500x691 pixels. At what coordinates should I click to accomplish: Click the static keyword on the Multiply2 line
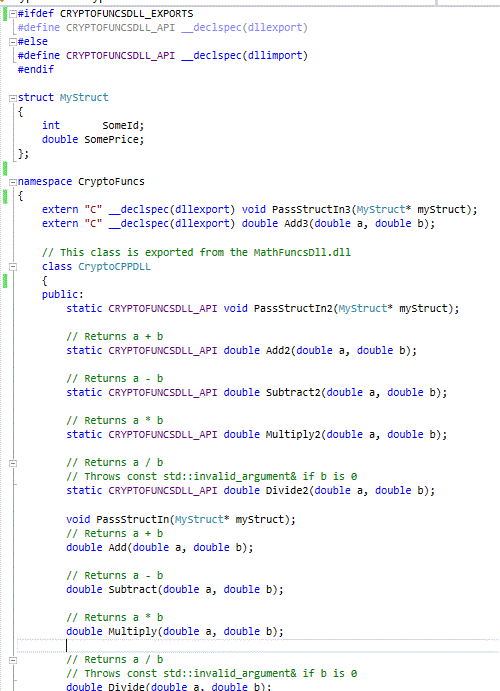click(84, 435)
